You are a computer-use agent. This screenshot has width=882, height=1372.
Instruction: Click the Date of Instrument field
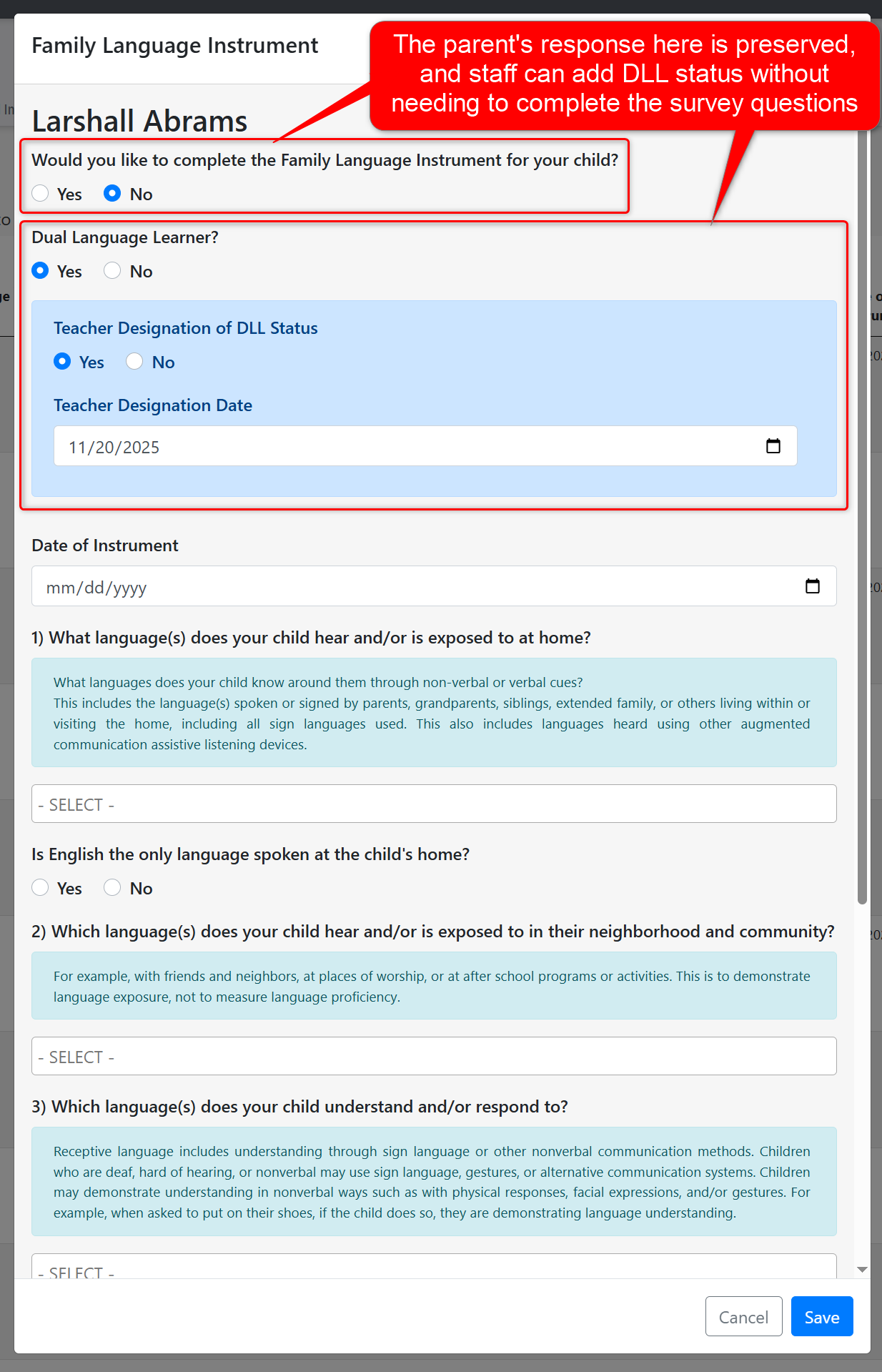[434, 586]
